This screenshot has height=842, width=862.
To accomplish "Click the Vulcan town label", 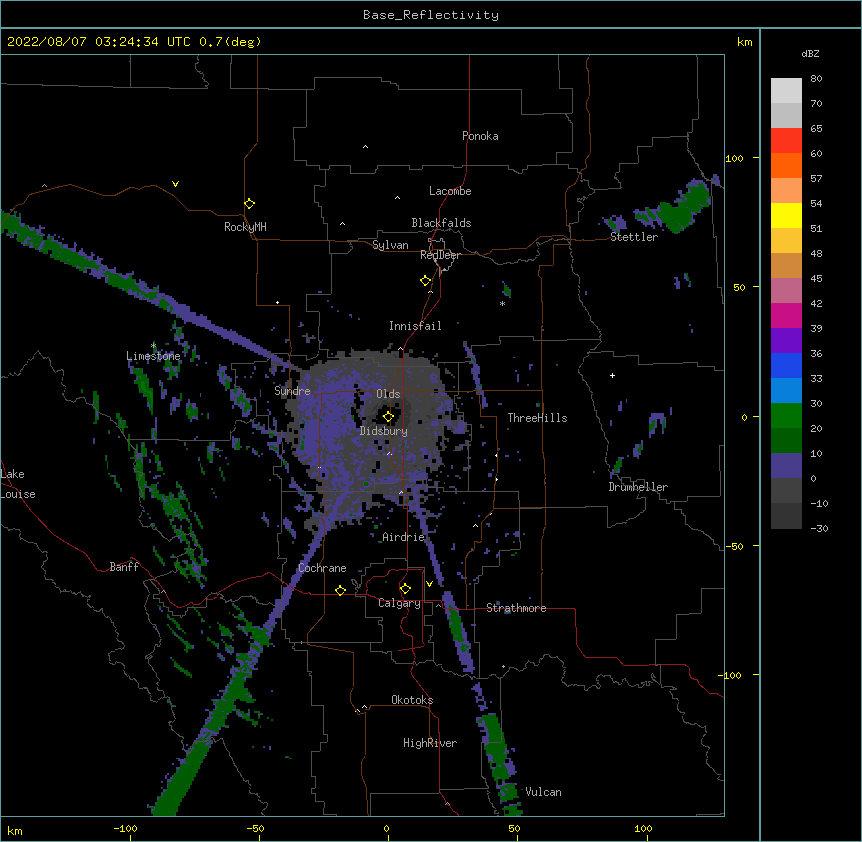I will click(x=543, y=792).
